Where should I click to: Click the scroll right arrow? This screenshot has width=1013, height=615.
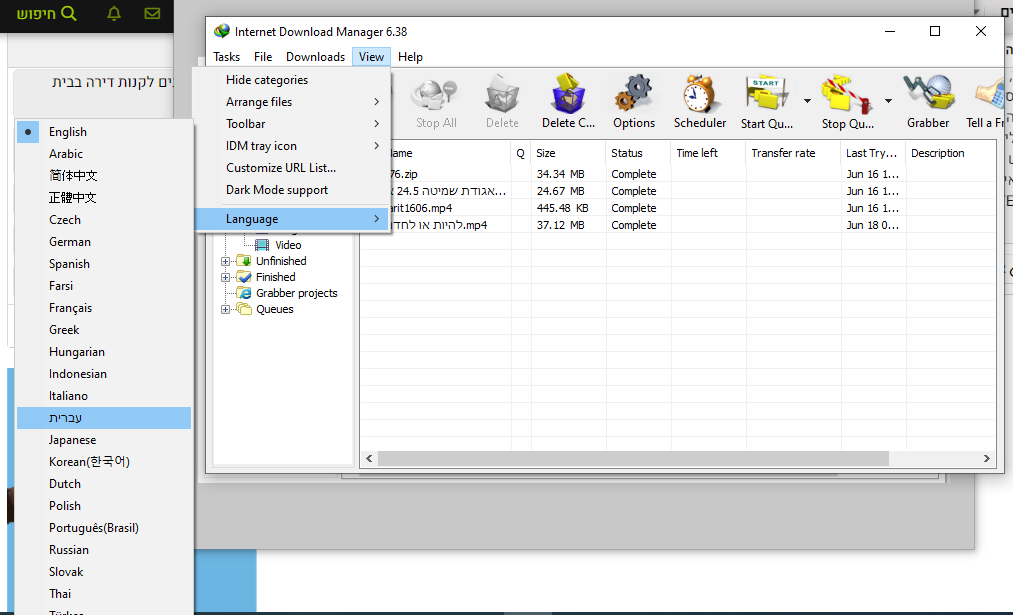point(987,459)
